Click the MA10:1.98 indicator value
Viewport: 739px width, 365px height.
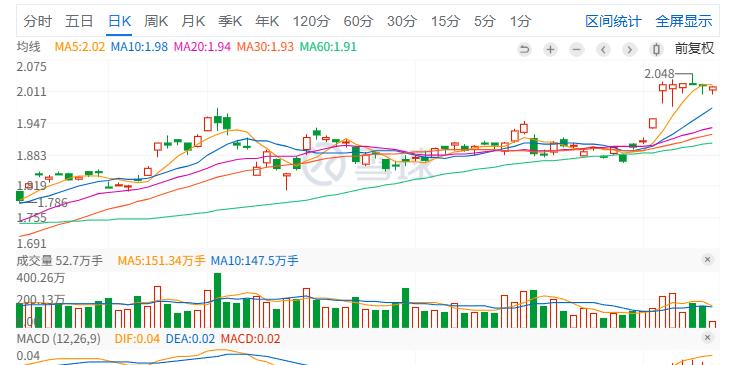coord(139,47)
